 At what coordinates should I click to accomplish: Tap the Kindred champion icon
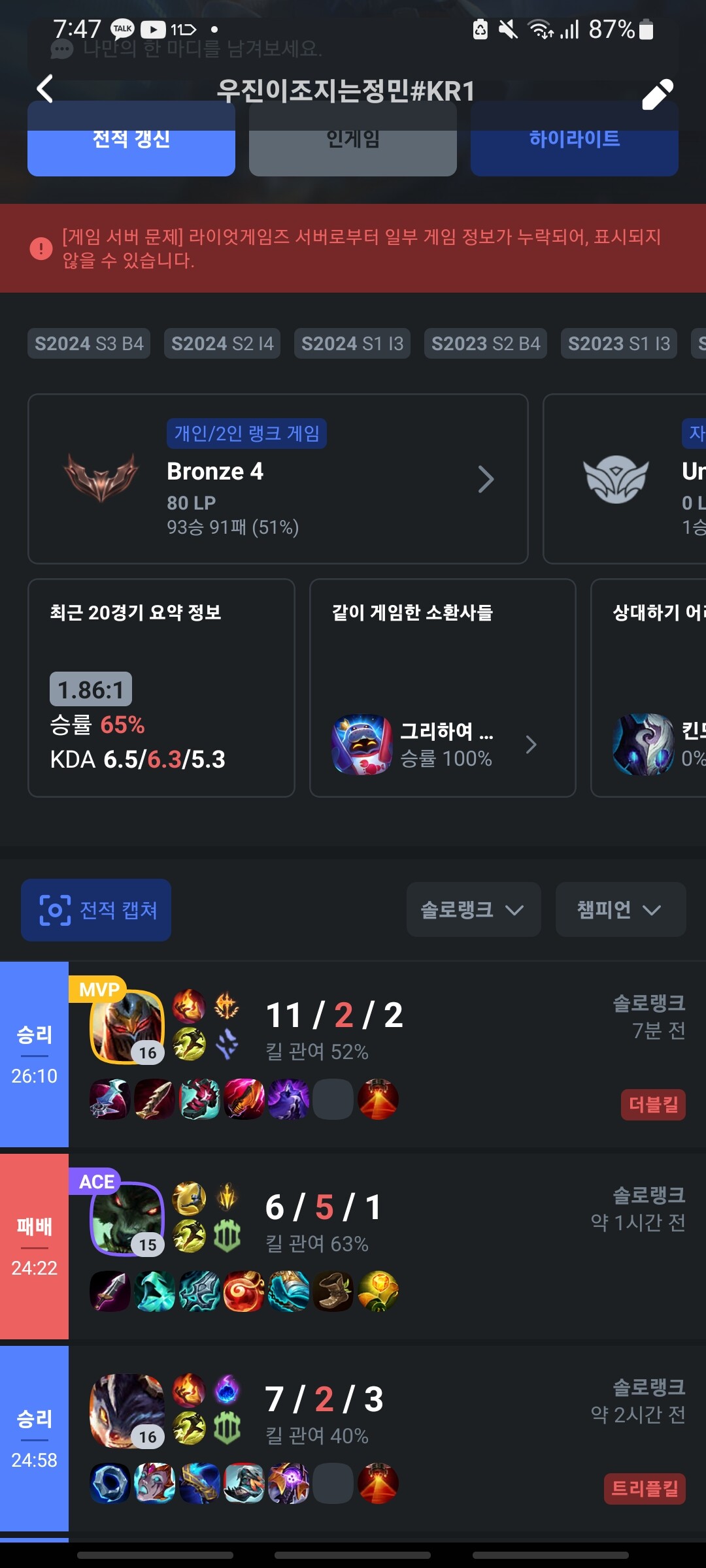[x=643, y=744]
